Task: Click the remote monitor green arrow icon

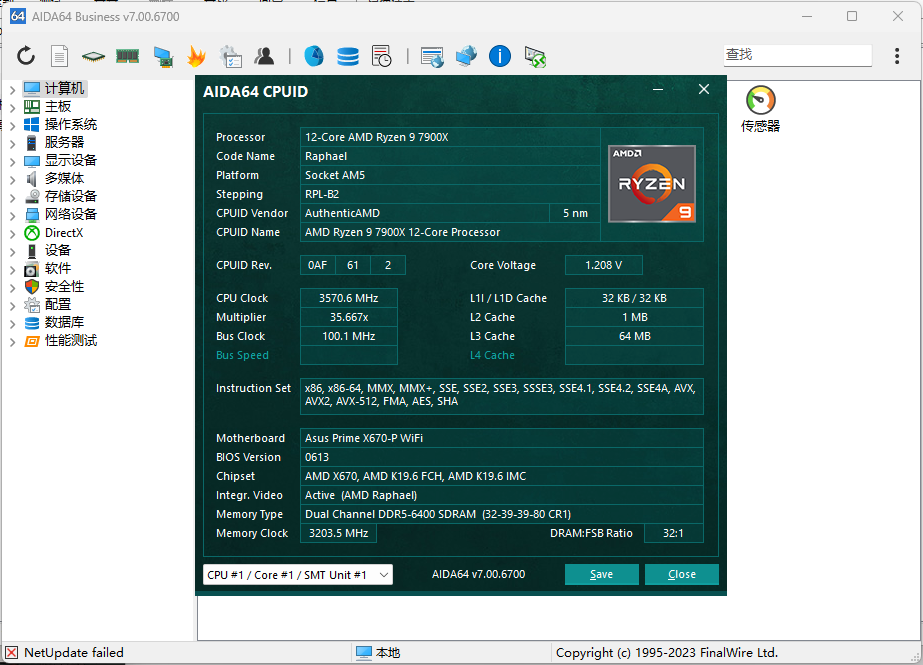Action: click(x=535, y=57)
